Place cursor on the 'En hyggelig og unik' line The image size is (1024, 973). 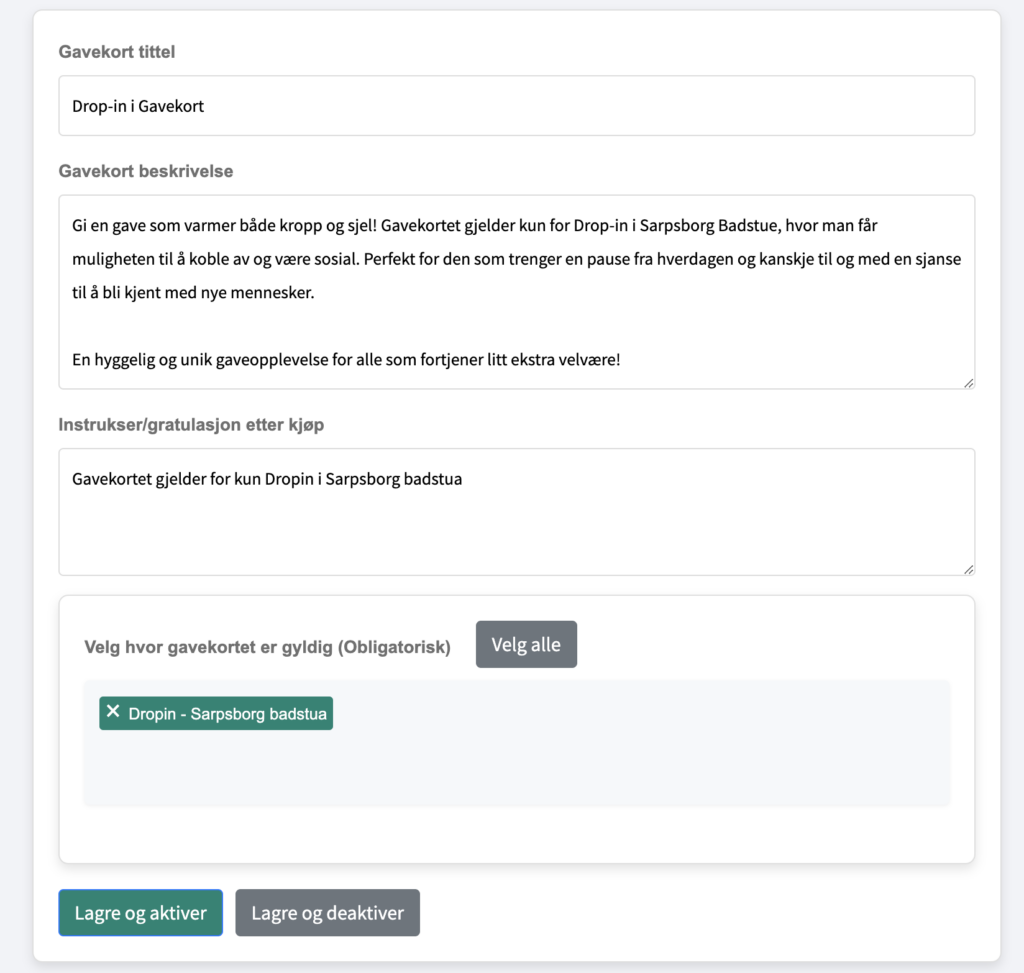click(x=346, y=358)
